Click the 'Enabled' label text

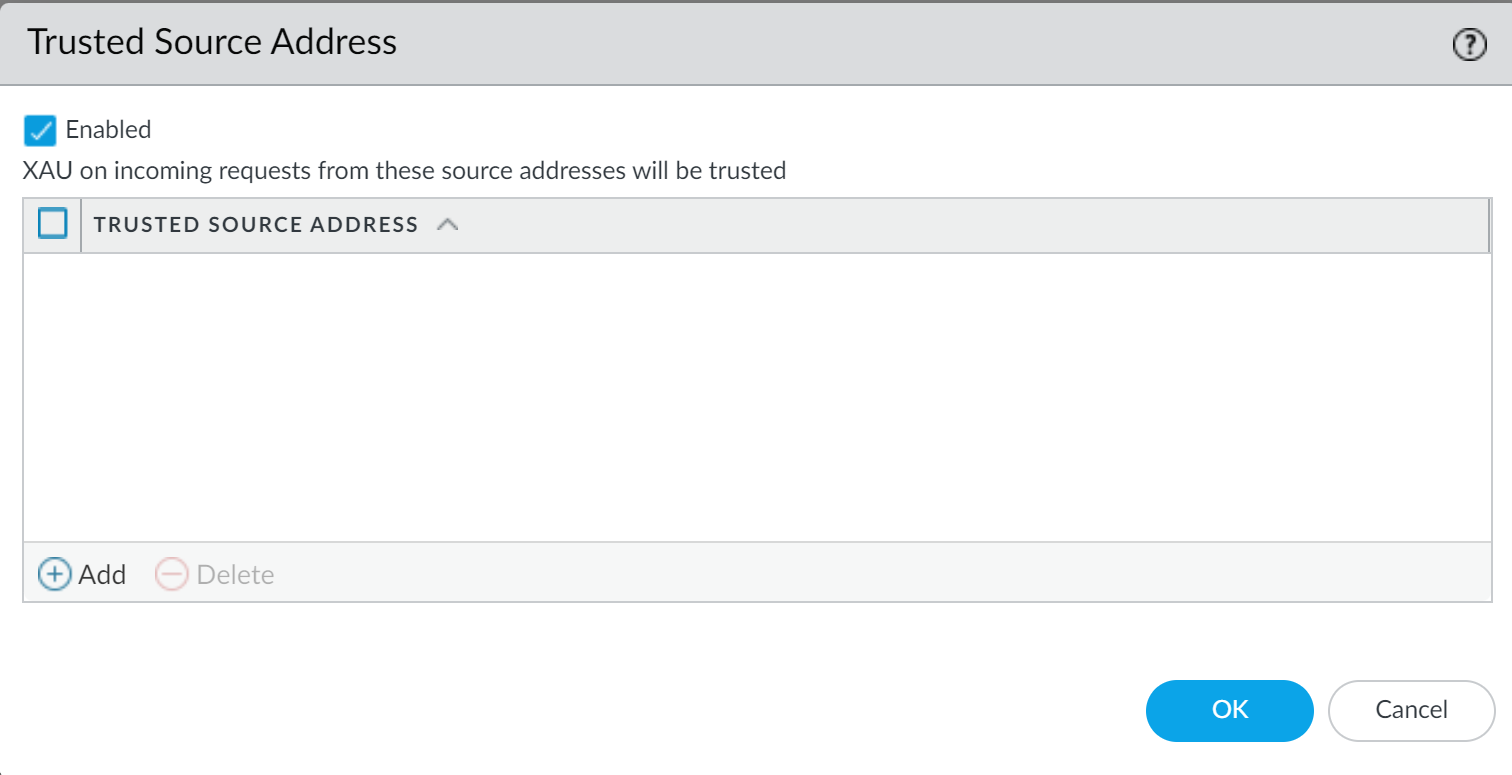(x=108, y=130)
